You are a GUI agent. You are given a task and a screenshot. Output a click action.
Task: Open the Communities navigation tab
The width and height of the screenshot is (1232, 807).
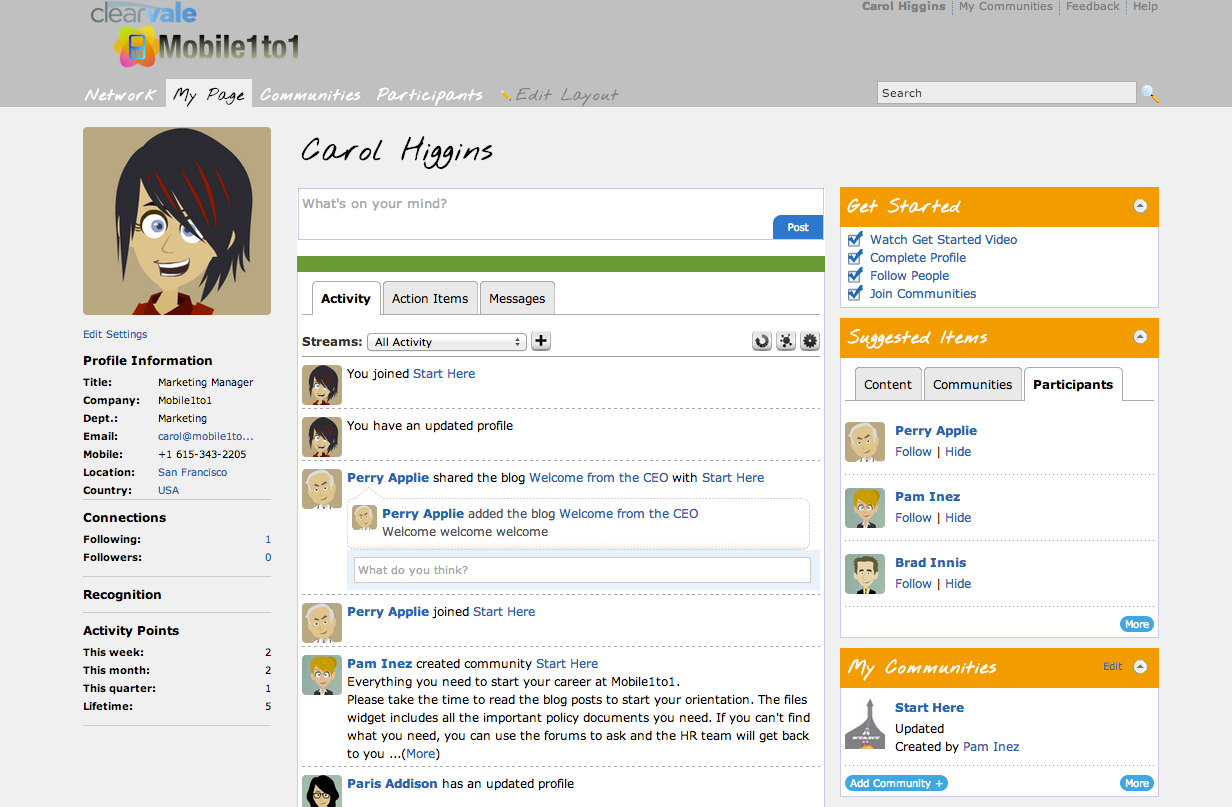tap(311, 95)
